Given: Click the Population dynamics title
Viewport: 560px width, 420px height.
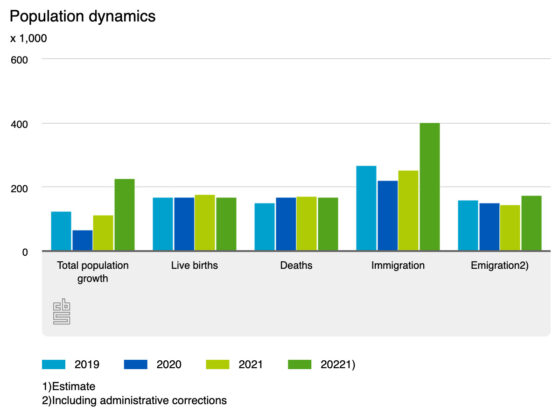Looking at the screenshot, I should [x=82, y=16].
